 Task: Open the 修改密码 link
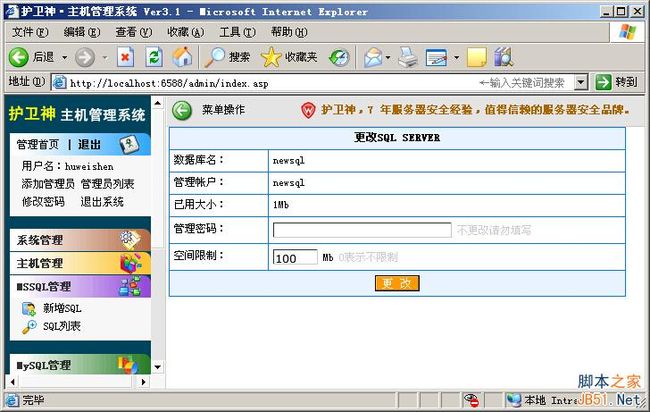43,201
